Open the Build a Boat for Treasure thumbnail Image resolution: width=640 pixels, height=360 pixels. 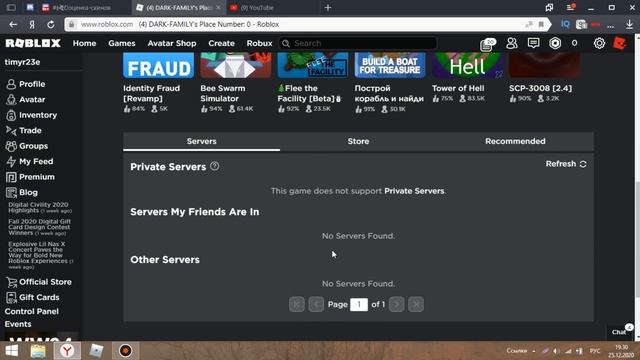click(390, 65)
